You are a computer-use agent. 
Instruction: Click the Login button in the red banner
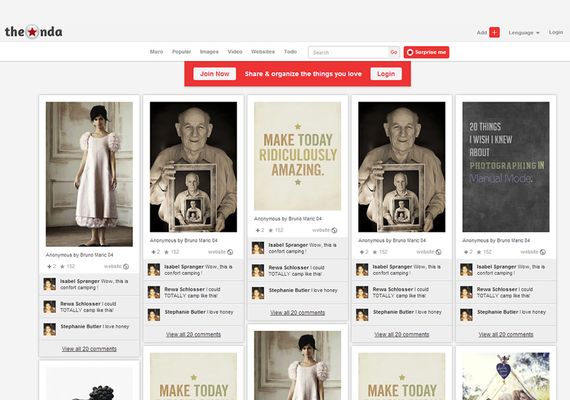coord(386,74)
